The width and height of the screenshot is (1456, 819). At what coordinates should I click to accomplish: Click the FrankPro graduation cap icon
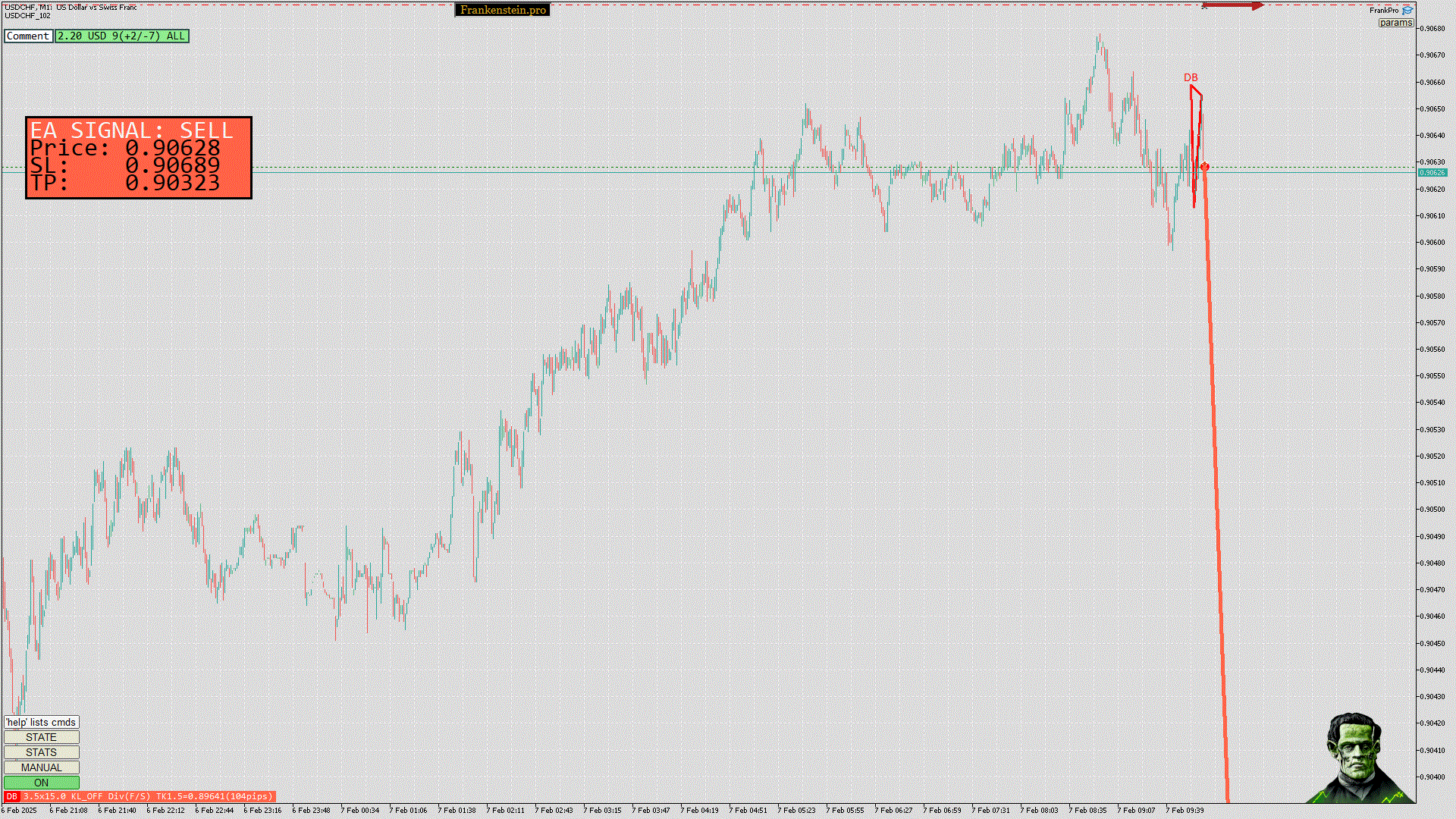click(1407, 10)
